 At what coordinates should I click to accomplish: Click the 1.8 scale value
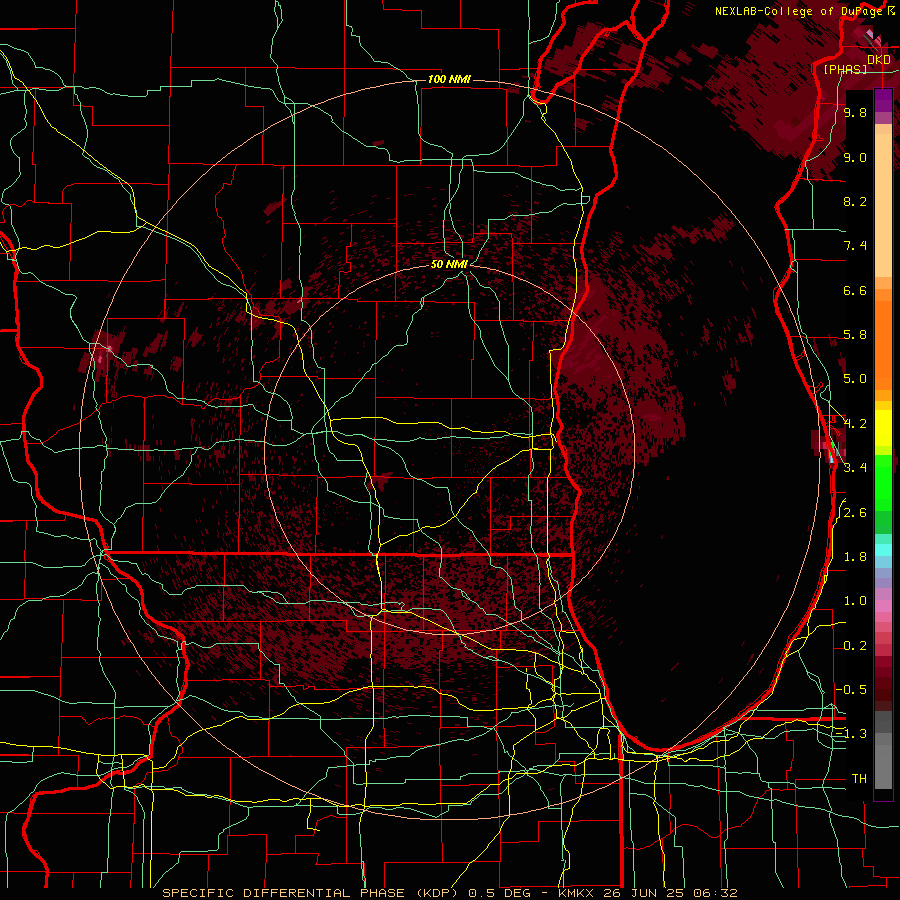(855, 557)
